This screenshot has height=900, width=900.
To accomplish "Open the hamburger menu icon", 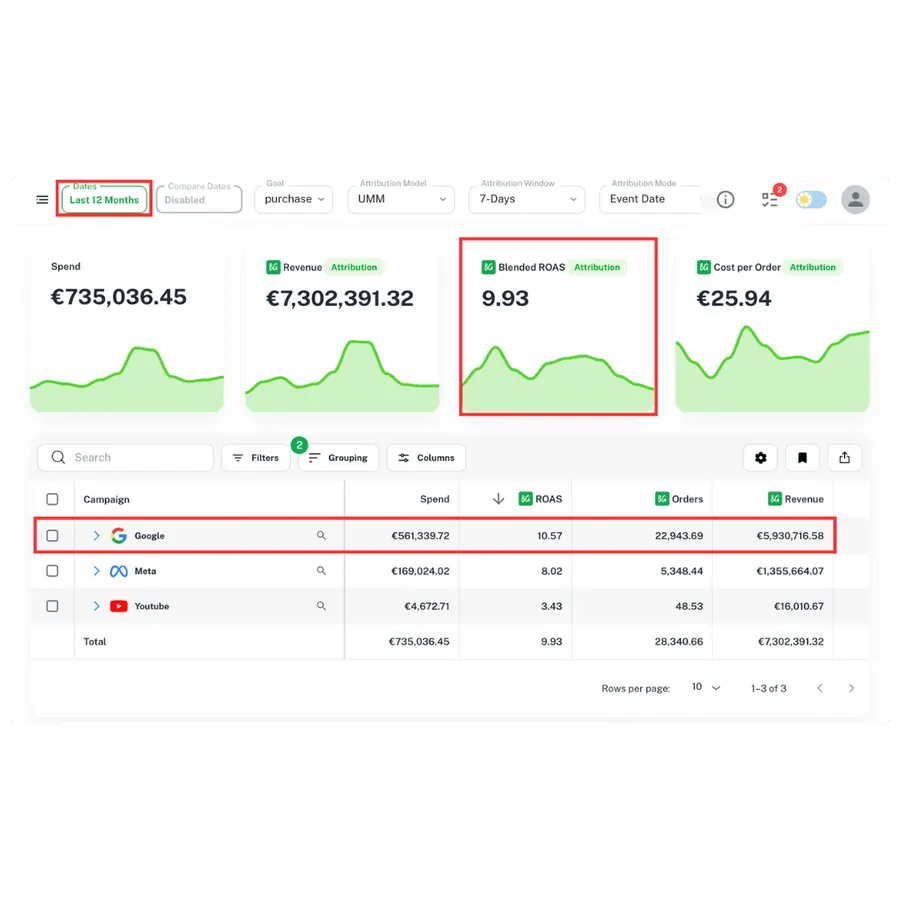I will [42, 200].
